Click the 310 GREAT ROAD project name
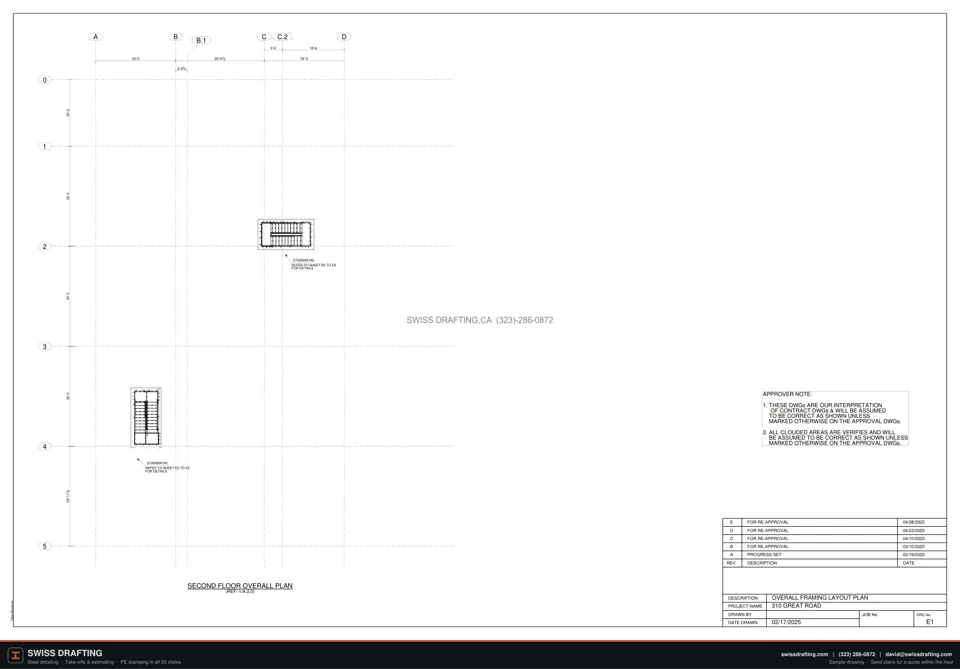The height and width of the screenshot is (669, 960). coord(797,605)
